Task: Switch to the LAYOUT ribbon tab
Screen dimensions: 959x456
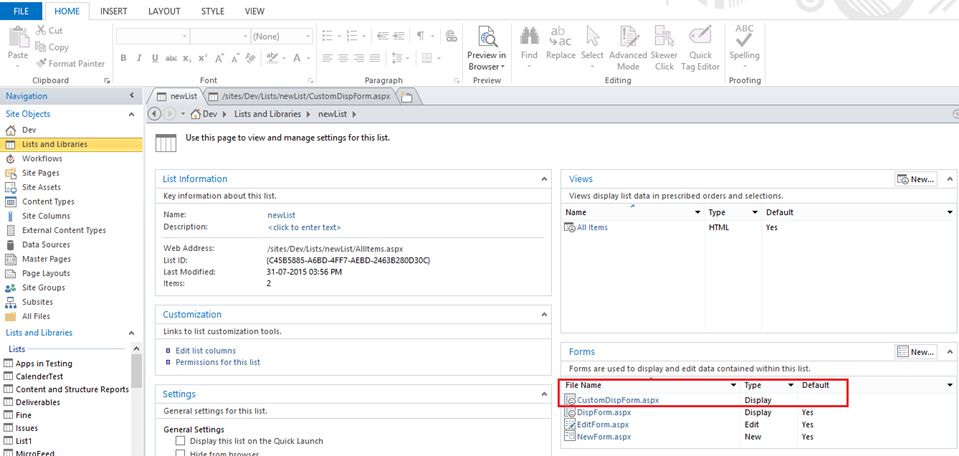Action: click(x=164, y=11)
